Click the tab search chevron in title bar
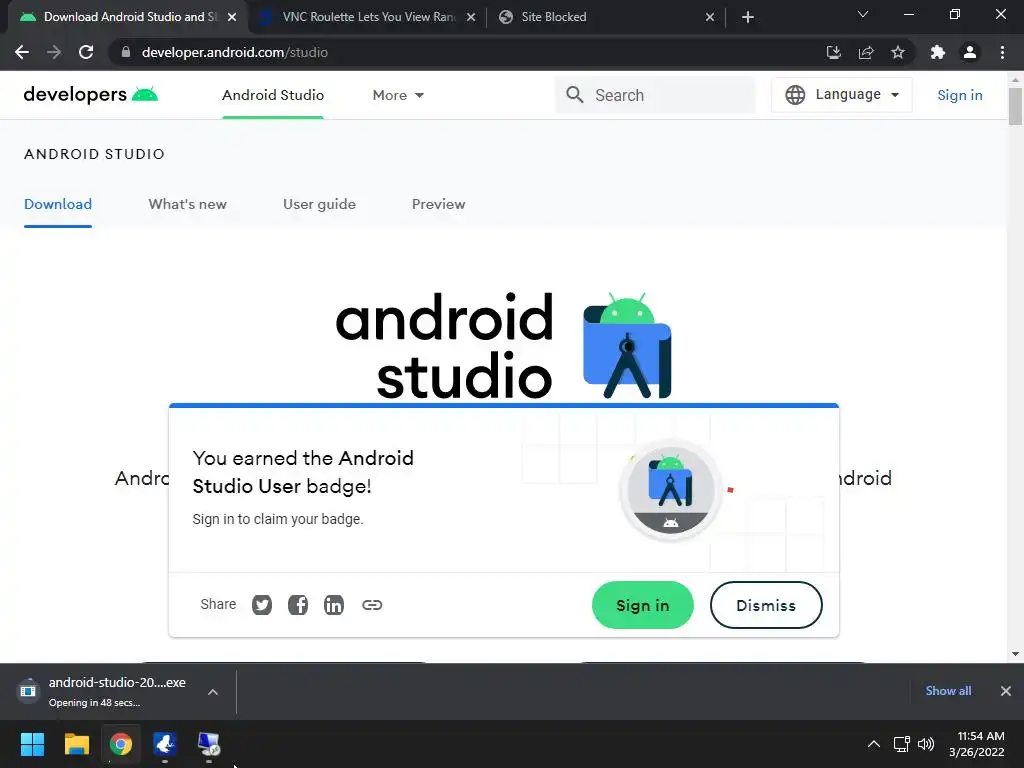This screenshot has height=768, width=1024. coord(863,14)
